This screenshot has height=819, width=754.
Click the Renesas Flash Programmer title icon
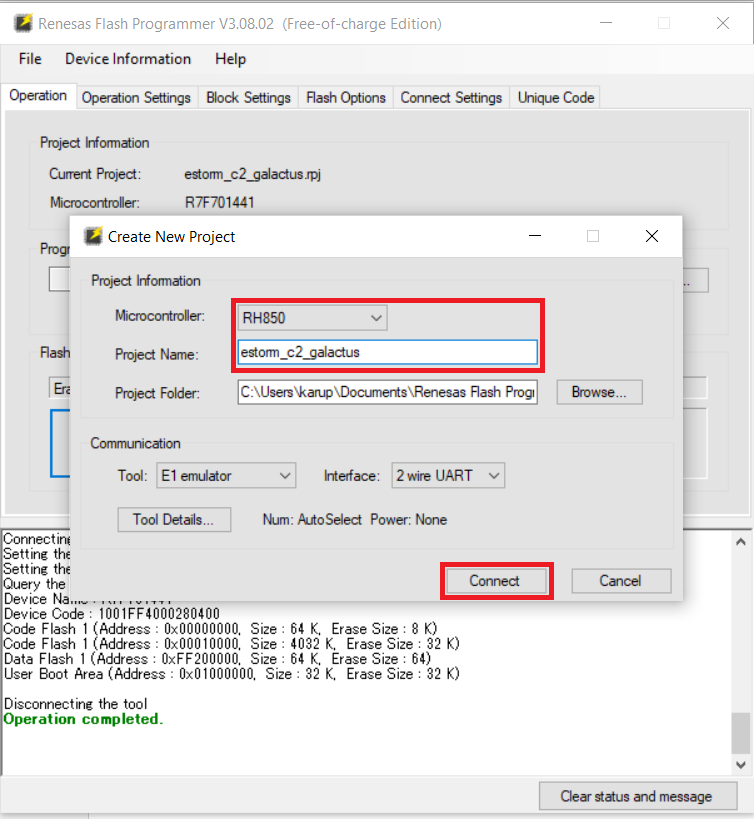22,23
